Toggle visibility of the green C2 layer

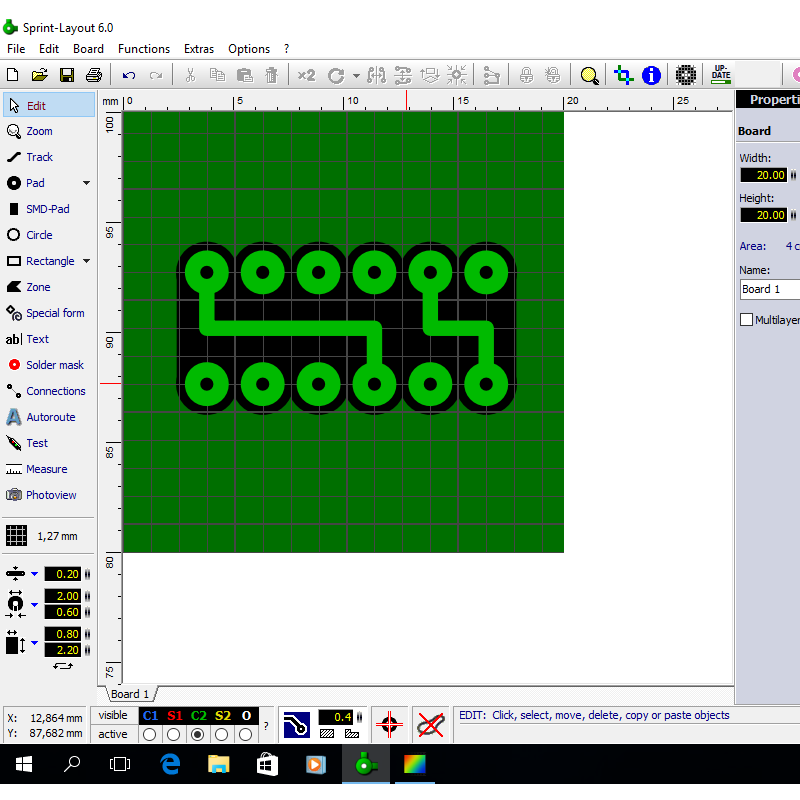pyautogui.click(x=198, y=715)
